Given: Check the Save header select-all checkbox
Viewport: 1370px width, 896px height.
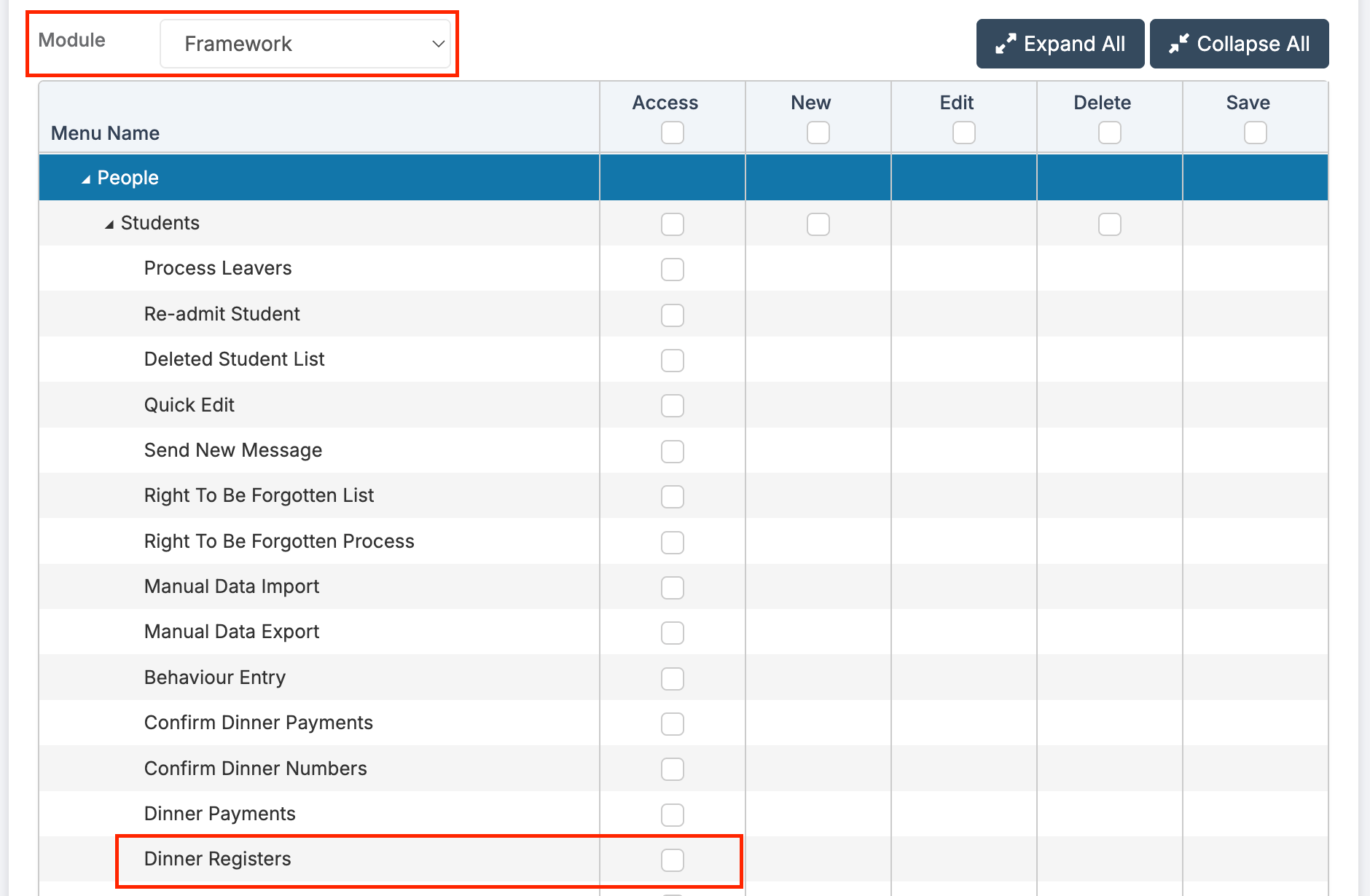Looking at the screenshot, I should (1256, 133).
